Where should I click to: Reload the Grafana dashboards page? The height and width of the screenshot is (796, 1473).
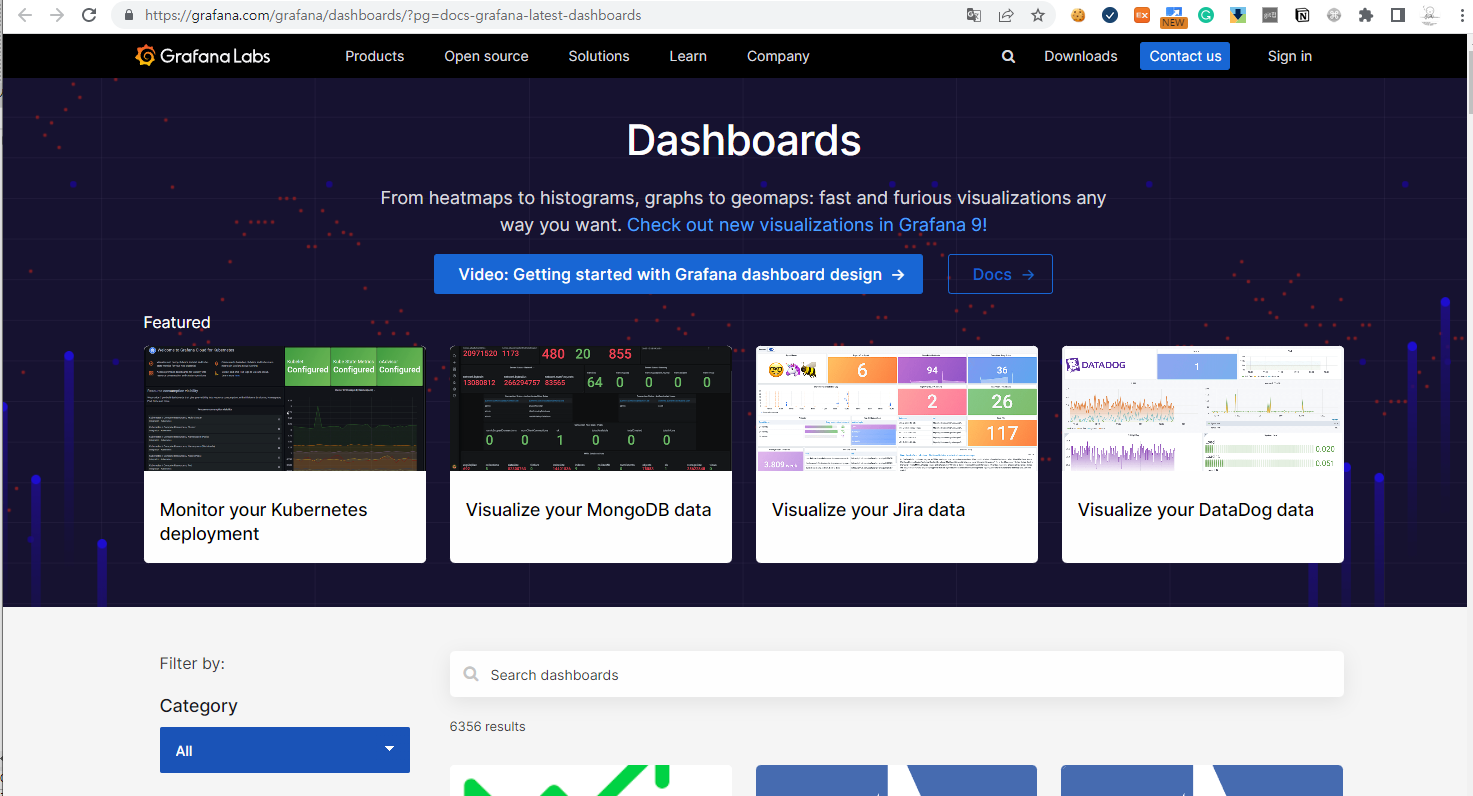pos(89,16)
